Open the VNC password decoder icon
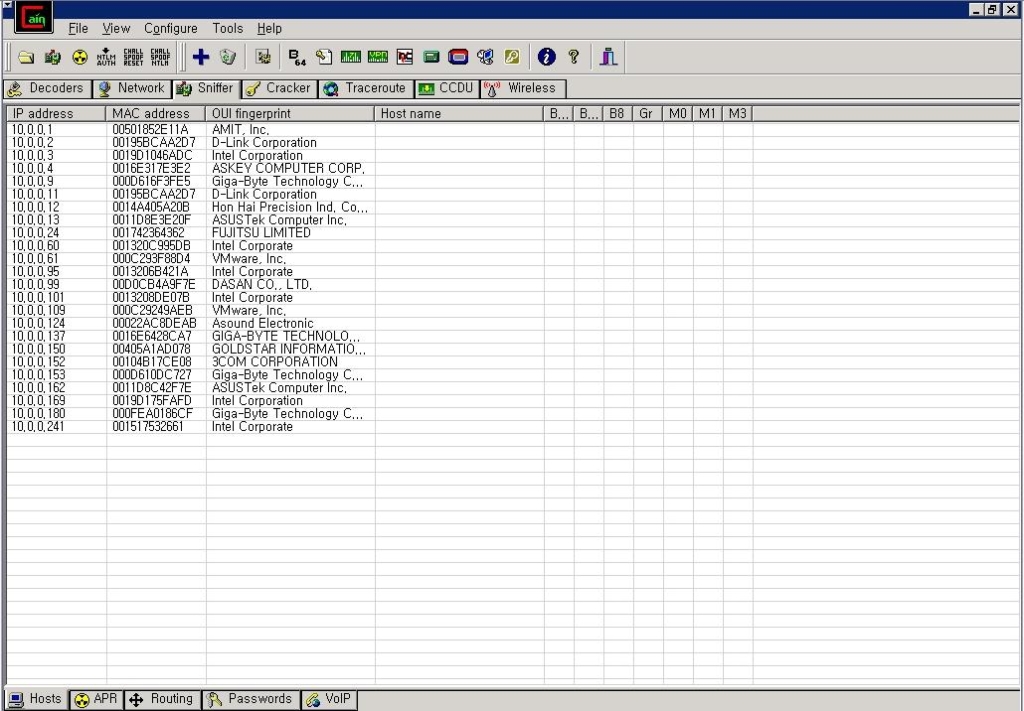 coord(405,57)
